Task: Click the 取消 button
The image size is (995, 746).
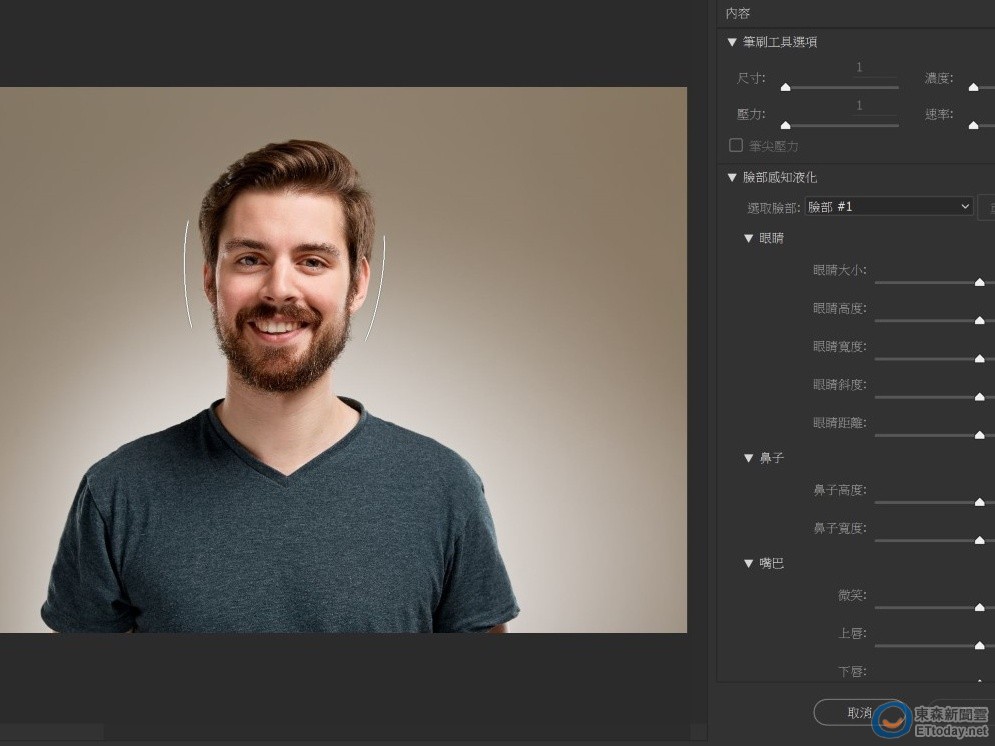Action: point(859,712)
